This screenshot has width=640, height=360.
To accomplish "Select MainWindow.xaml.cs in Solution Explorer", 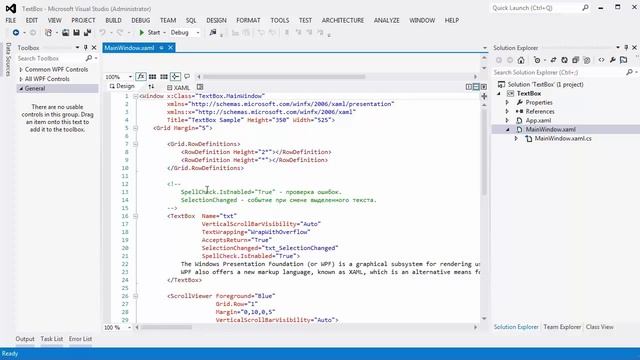I will [x=563, y=138].
